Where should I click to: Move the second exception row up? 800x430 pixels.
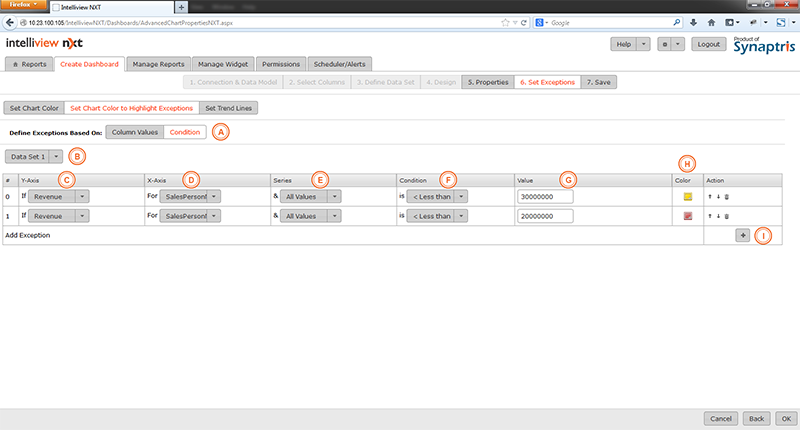click(709, 216)
